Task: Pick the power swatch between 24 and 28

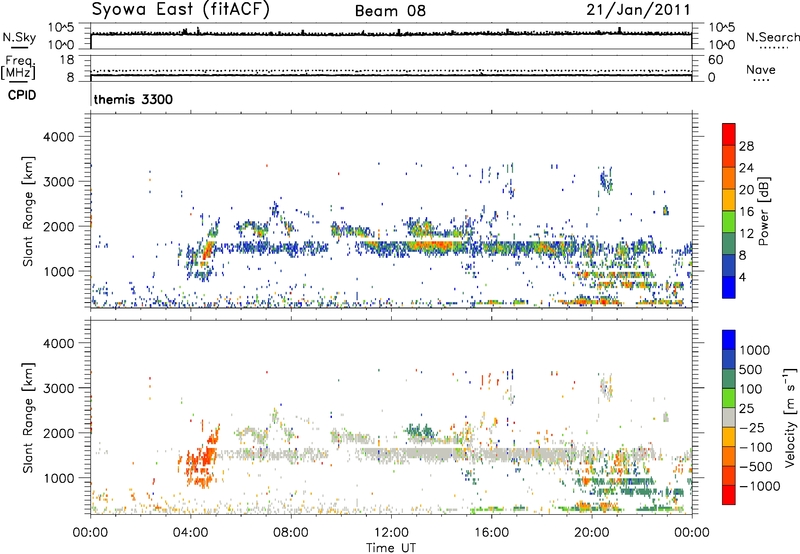Action: (729, 156)
